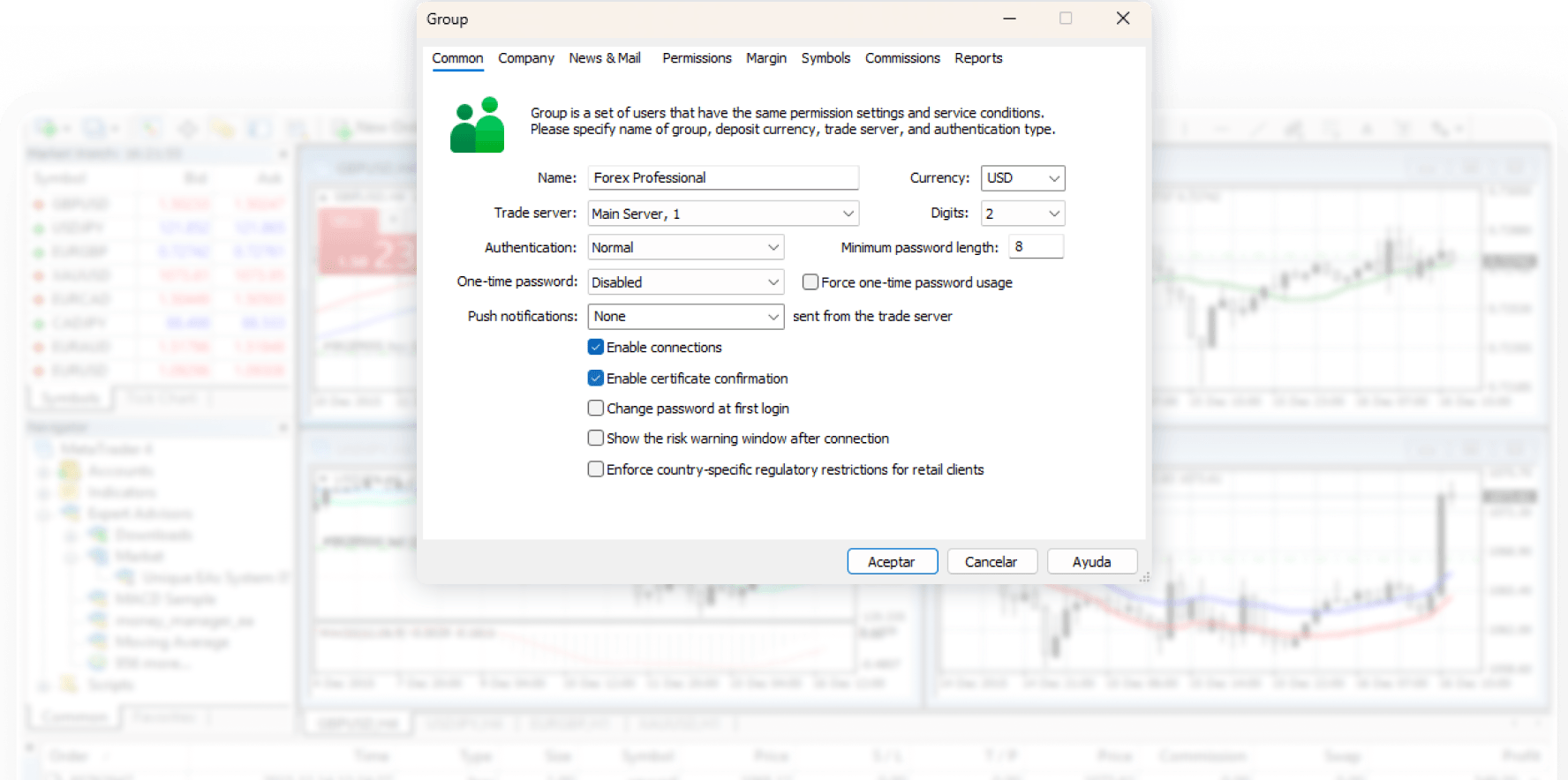Click the Cancelar button
This screenshot has height=780, width=1568.
pos(991,562)
